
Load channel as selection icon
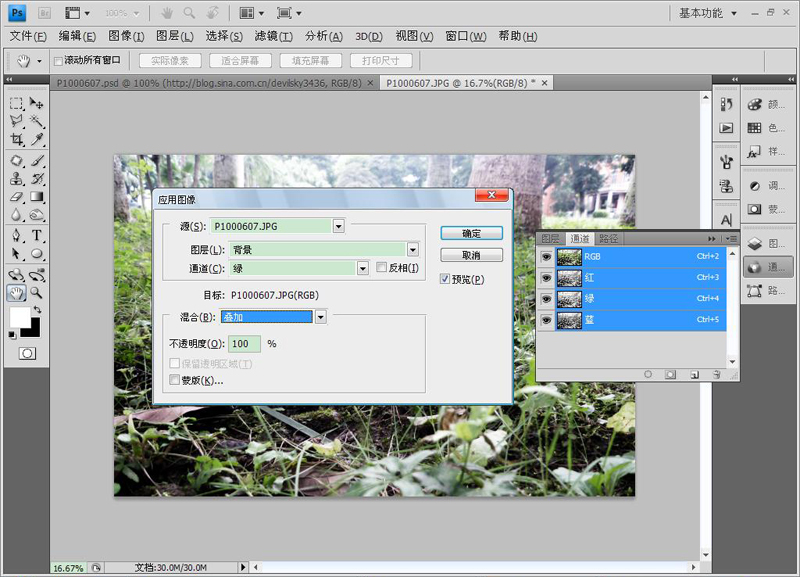point(648,374)
